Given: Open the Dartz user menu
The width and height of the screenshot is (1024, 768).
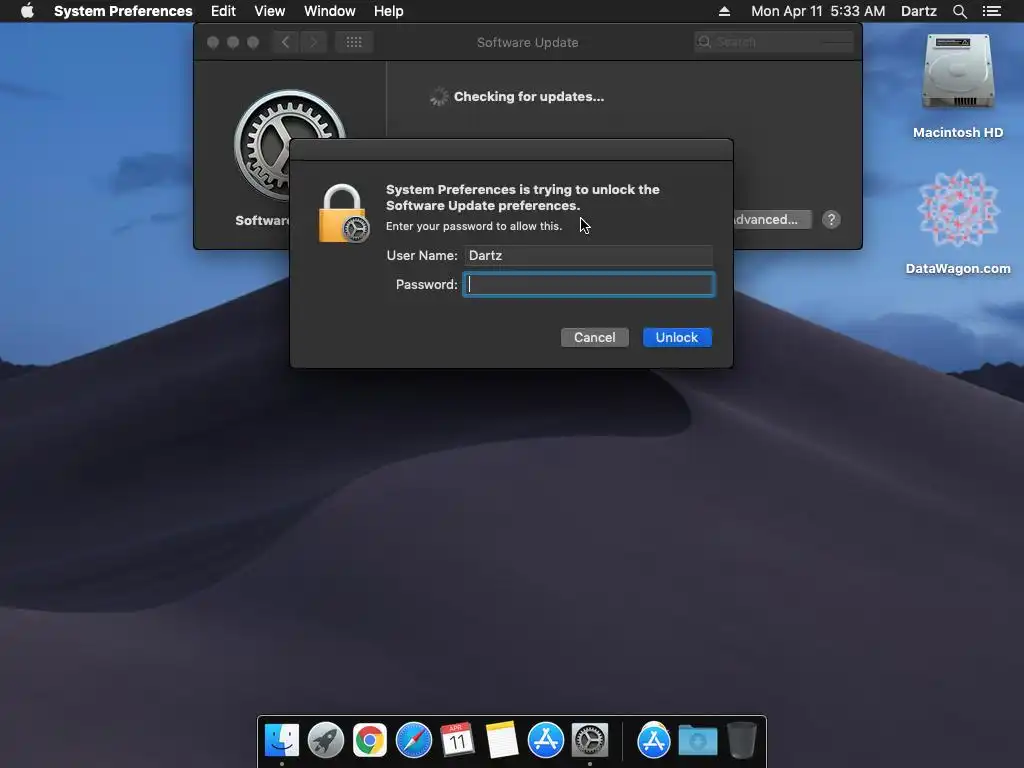Looking at the screenshot, I should (x=918, y=11).
